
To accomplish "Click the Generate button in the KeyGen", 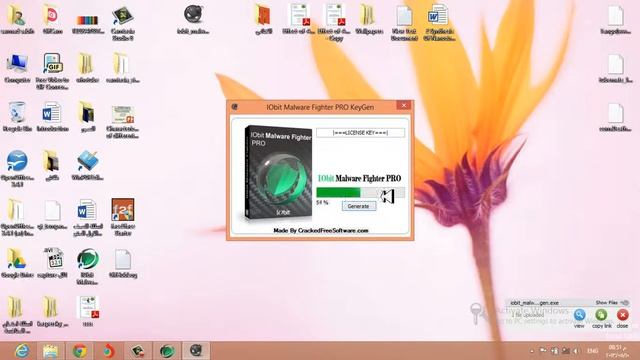I will pyautogui.click(x=359, y=206).
